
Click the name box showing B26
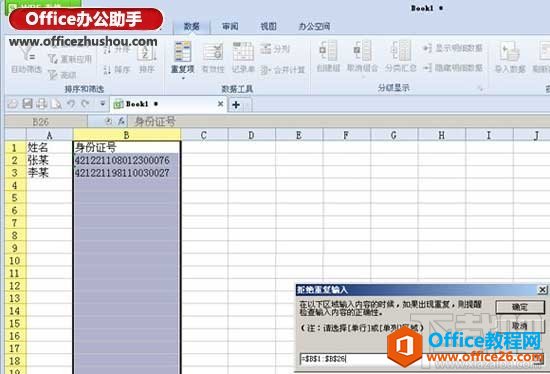coord(46,122)
